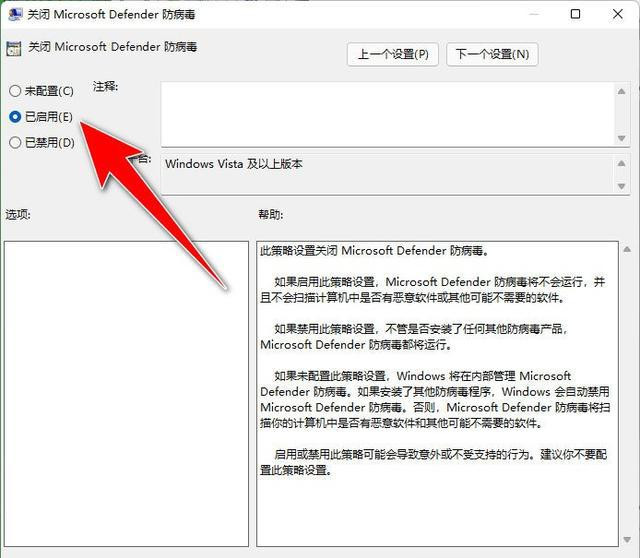Minimize the policy dialog window
Viewport: 640px width, 558px height.
533,14
